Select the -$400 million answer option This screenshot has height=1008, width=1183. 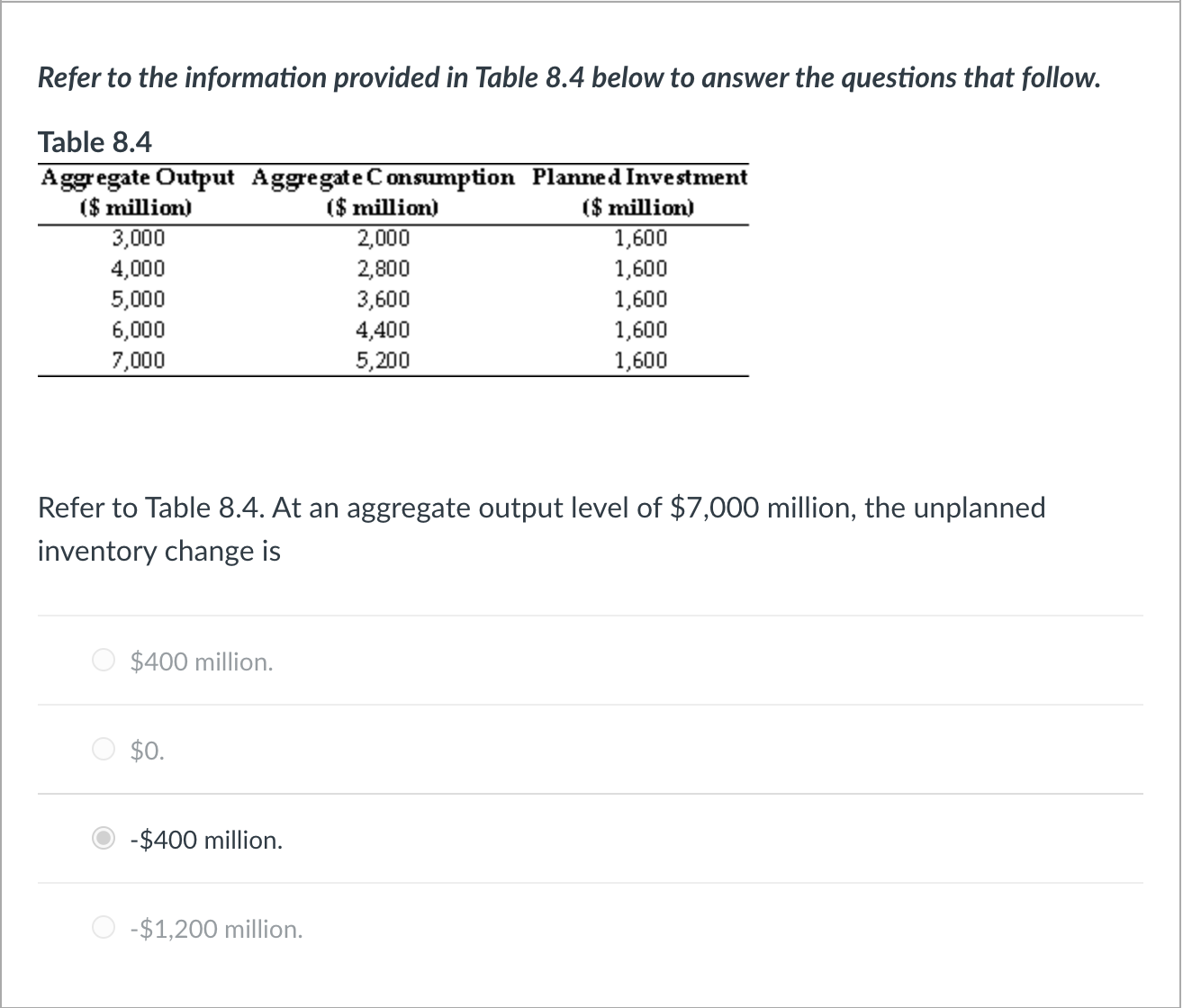pos(104,838)
